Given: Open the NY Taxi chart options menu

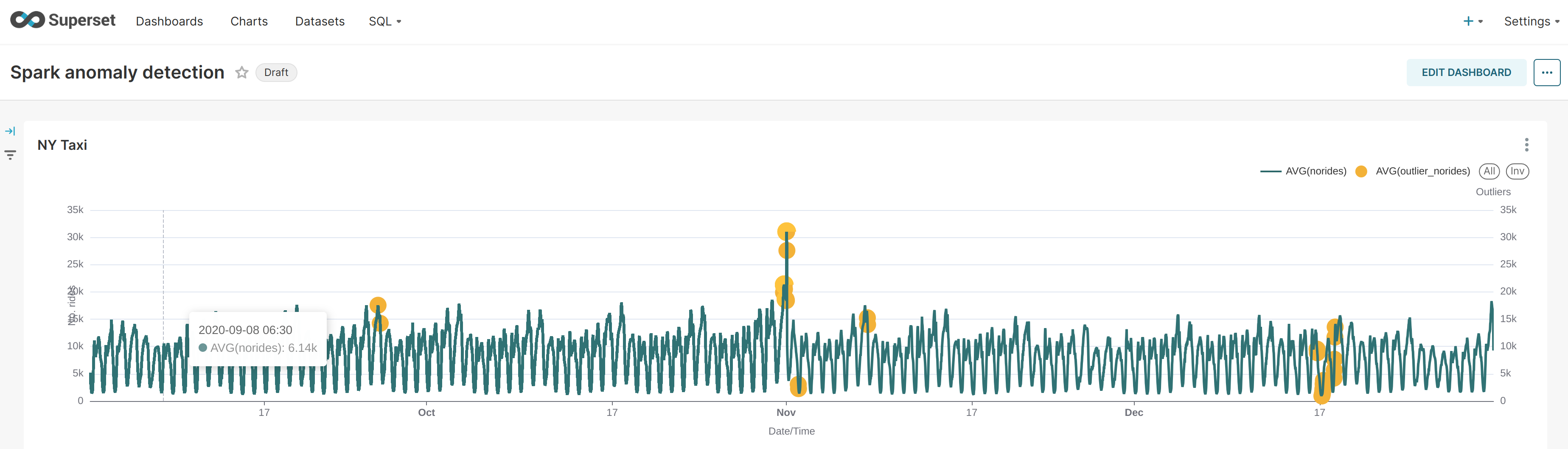Looking at the screenshot, I should (1526, 145).
